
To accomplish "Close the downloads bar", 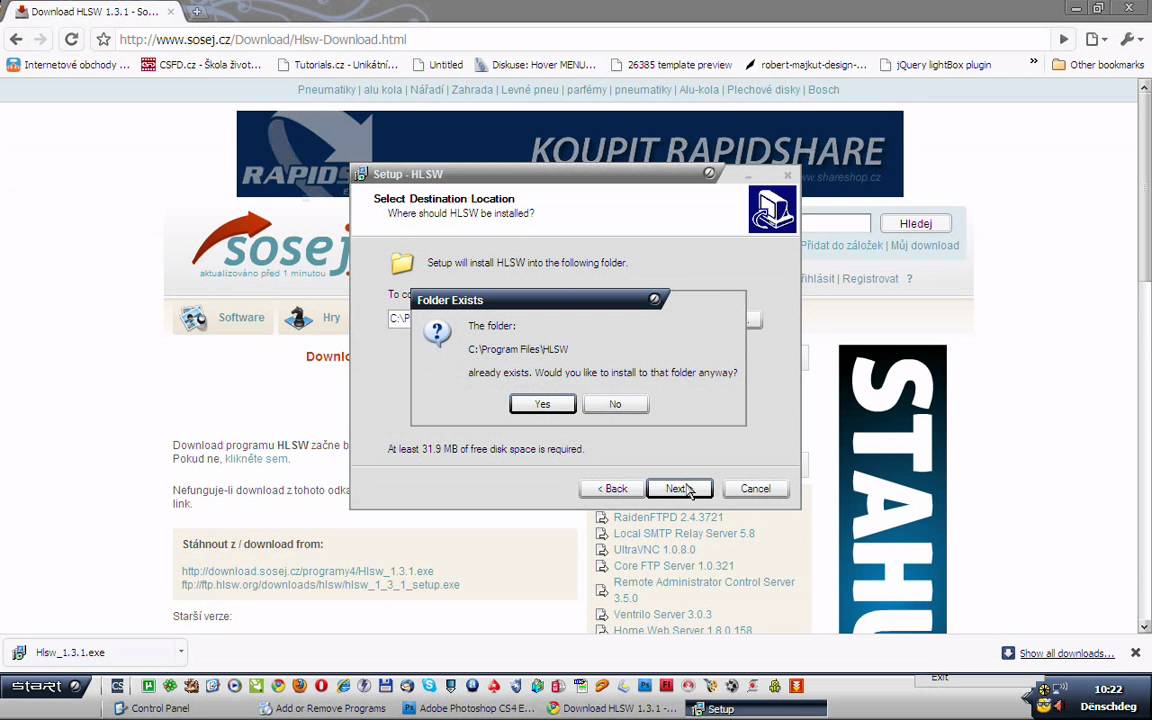I will tap(1135, 652).
